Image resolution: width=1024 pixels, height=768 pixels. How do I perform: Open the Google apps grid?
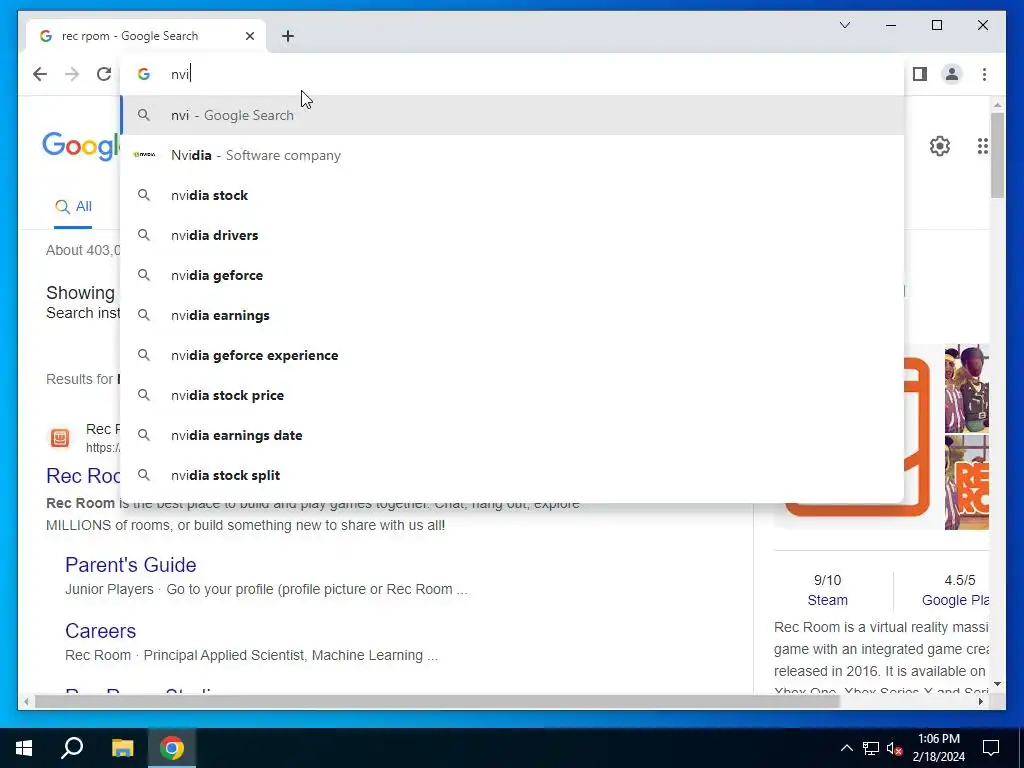click(x=982, y=146)
